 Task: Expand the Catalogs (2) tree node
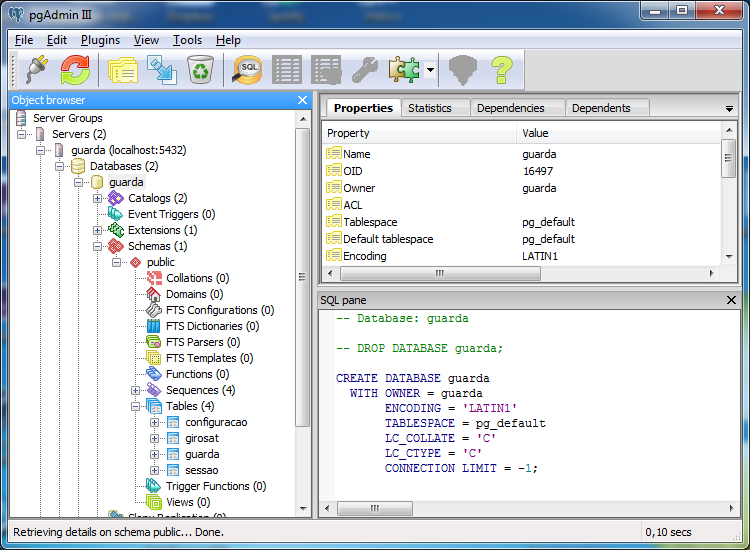pos(97,198)
